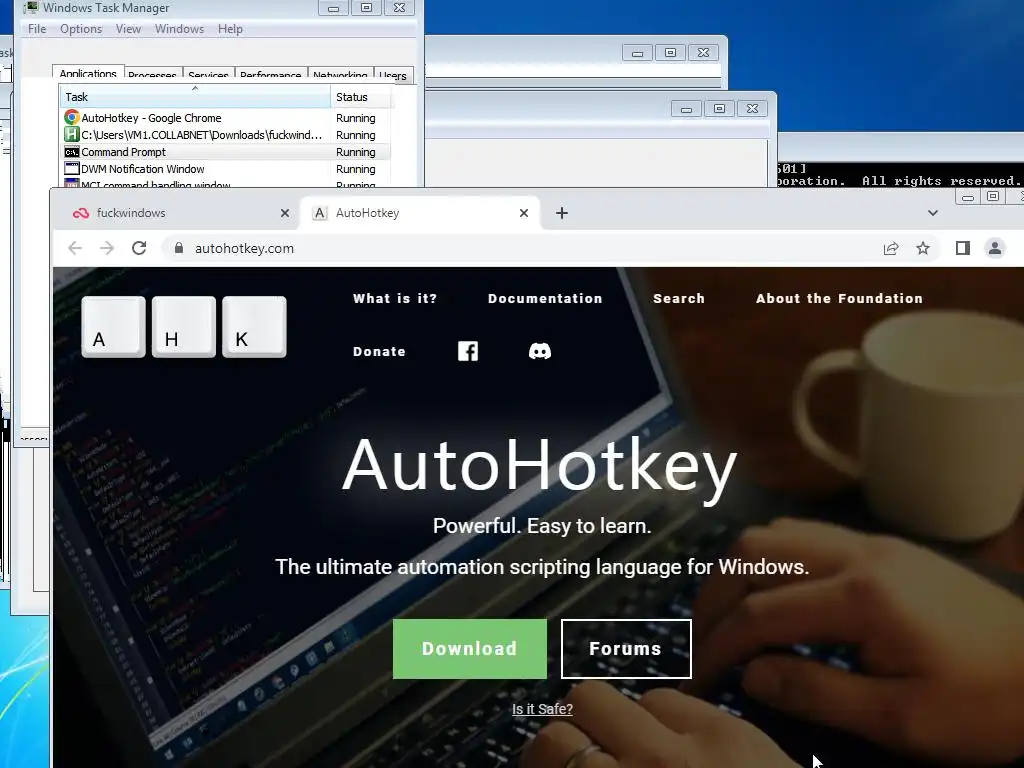This screenshot has width=1024, height=768.
Task: Open the Donate link
Action: pos(379,351)
